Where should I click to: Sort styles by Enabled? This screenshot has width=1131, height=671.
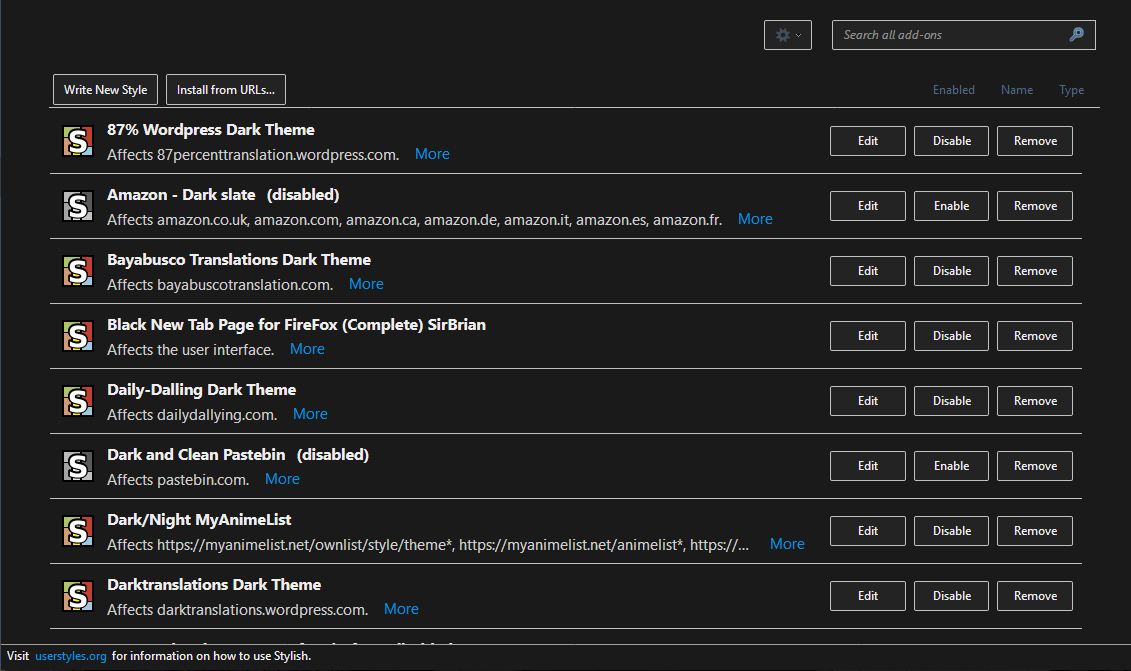point(954,89)
